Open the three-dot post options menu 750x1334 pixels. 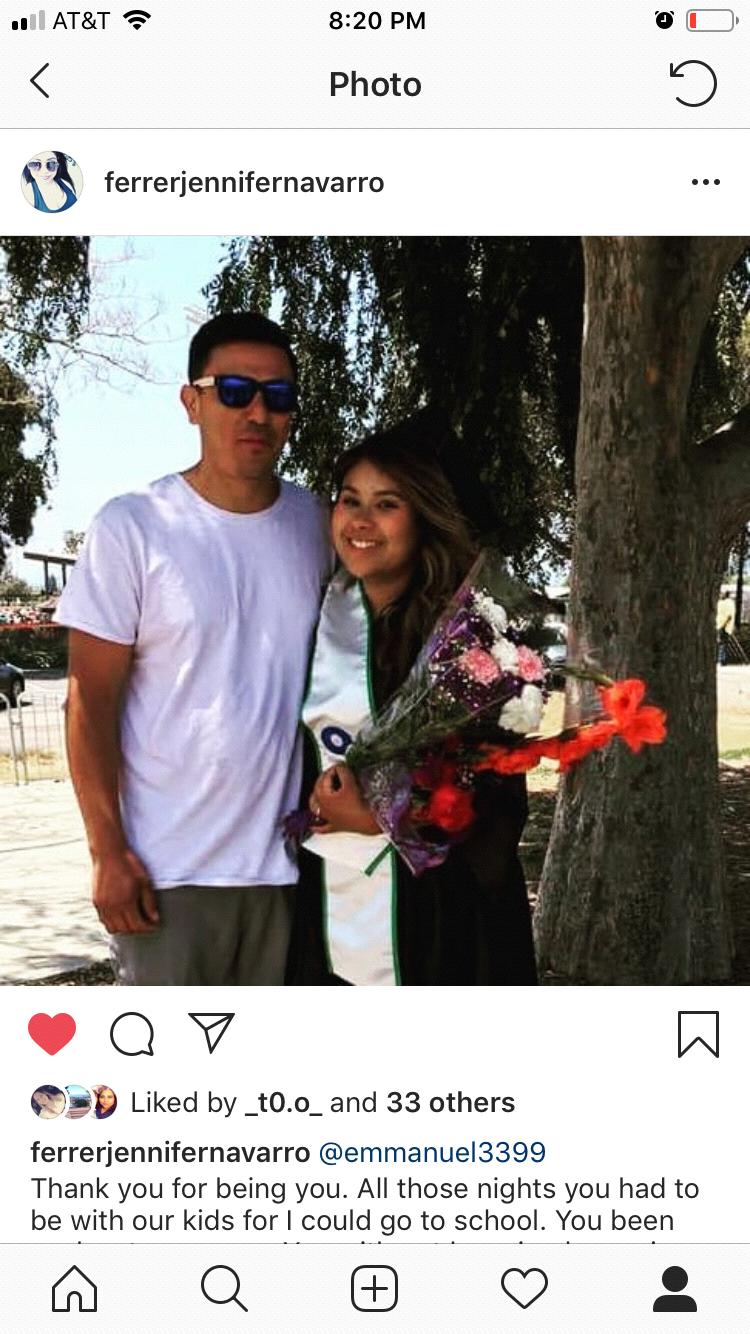pyautogui.click(x=705, y=182)
